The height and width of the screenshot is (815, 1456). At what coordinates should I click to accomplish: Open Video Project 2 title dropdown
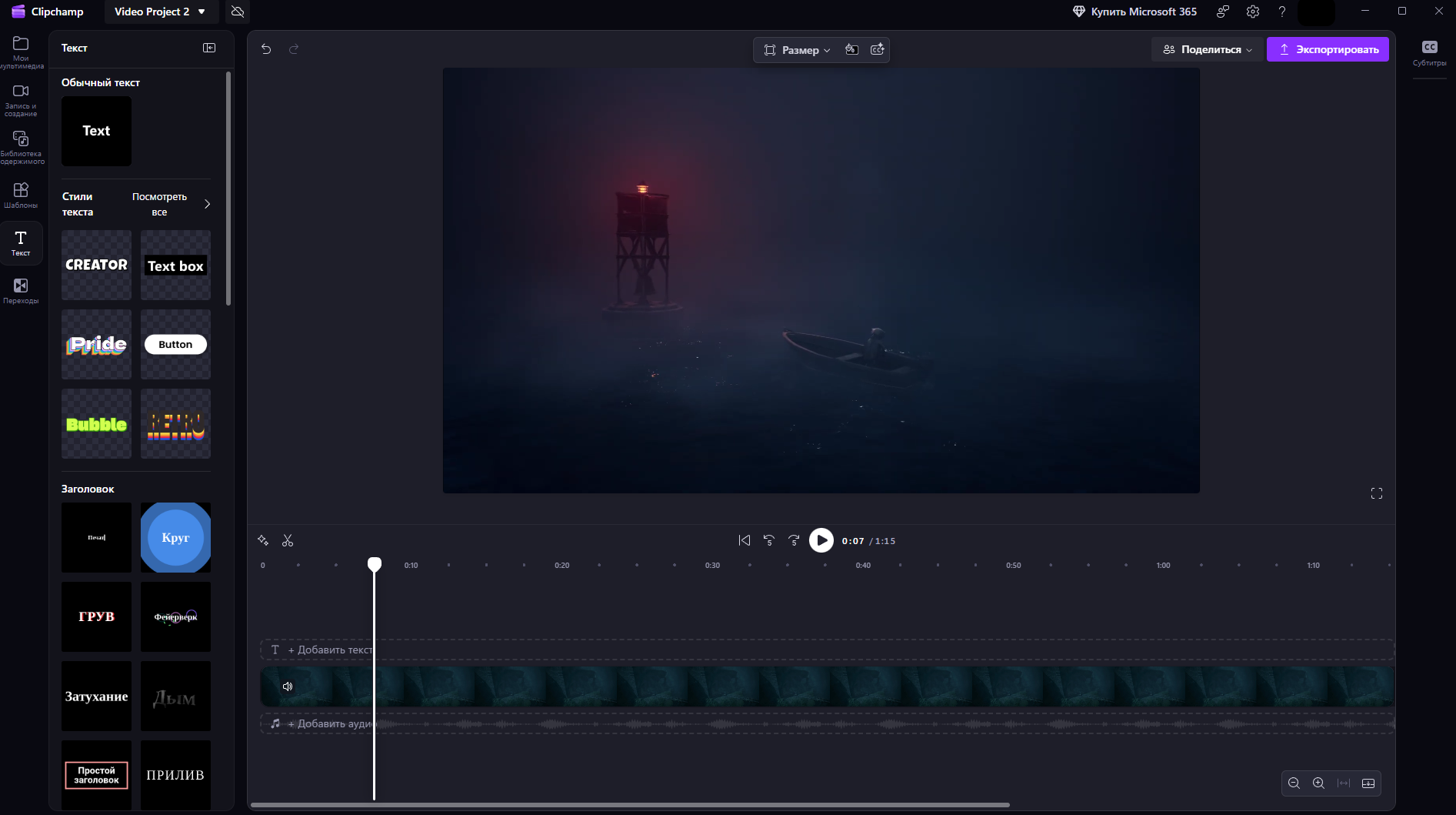pos(160,12)
